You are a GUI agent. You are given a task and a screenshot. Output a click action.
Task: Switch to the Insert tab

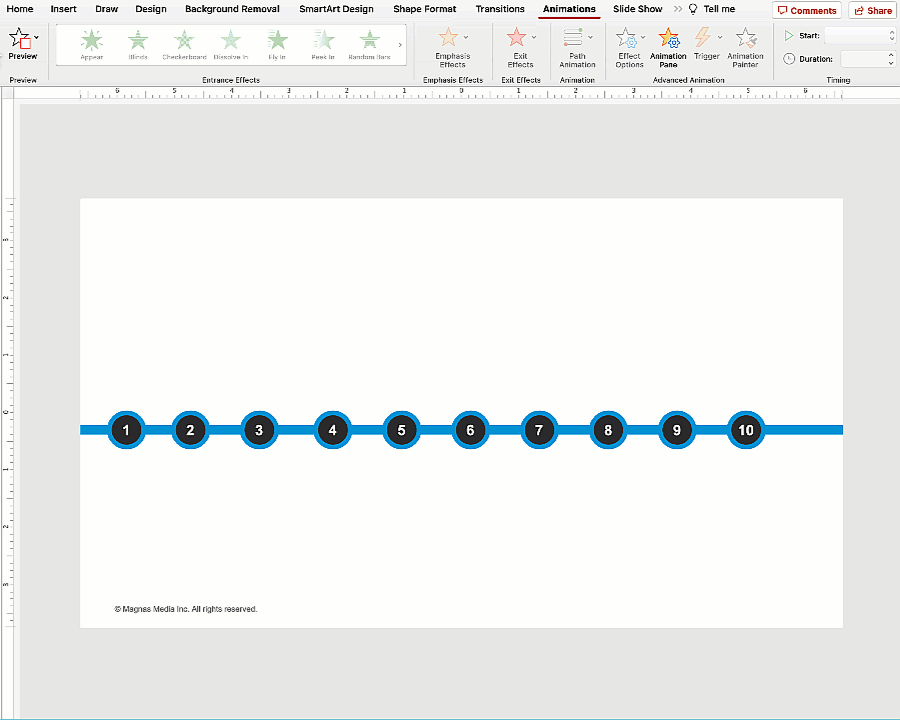pos(63,9)
